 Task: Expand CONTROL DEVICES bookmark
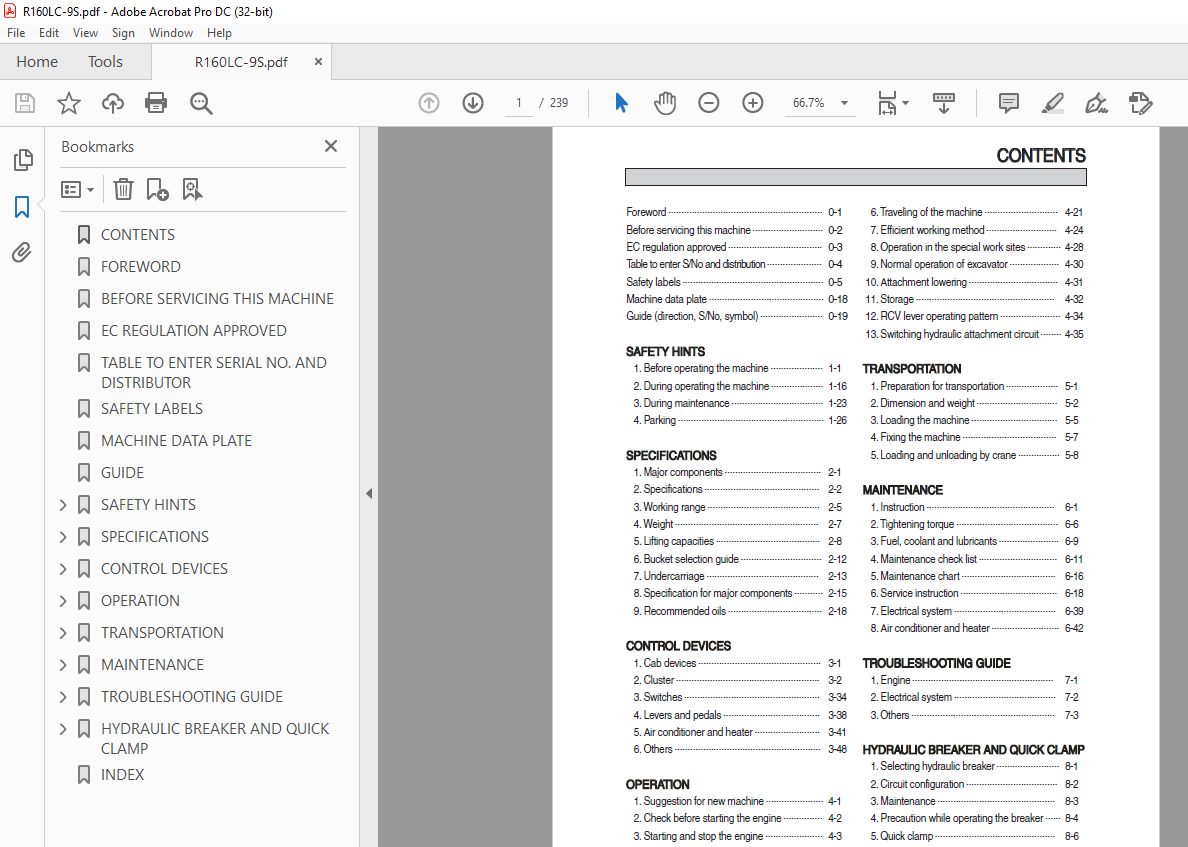(x=63, y=569)
